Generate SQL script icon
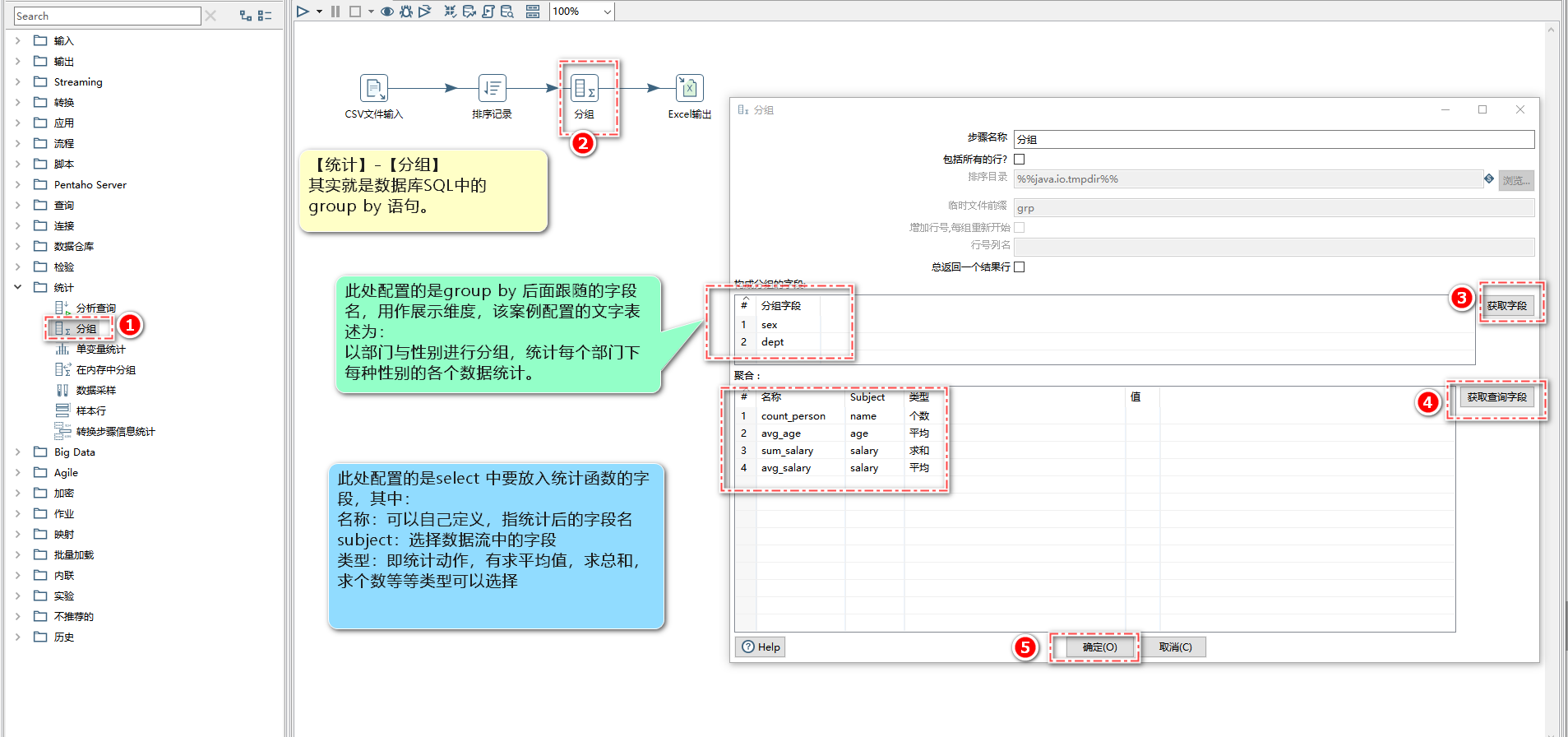The height and width of the screenshot is (737, 1568). (488, 12)
